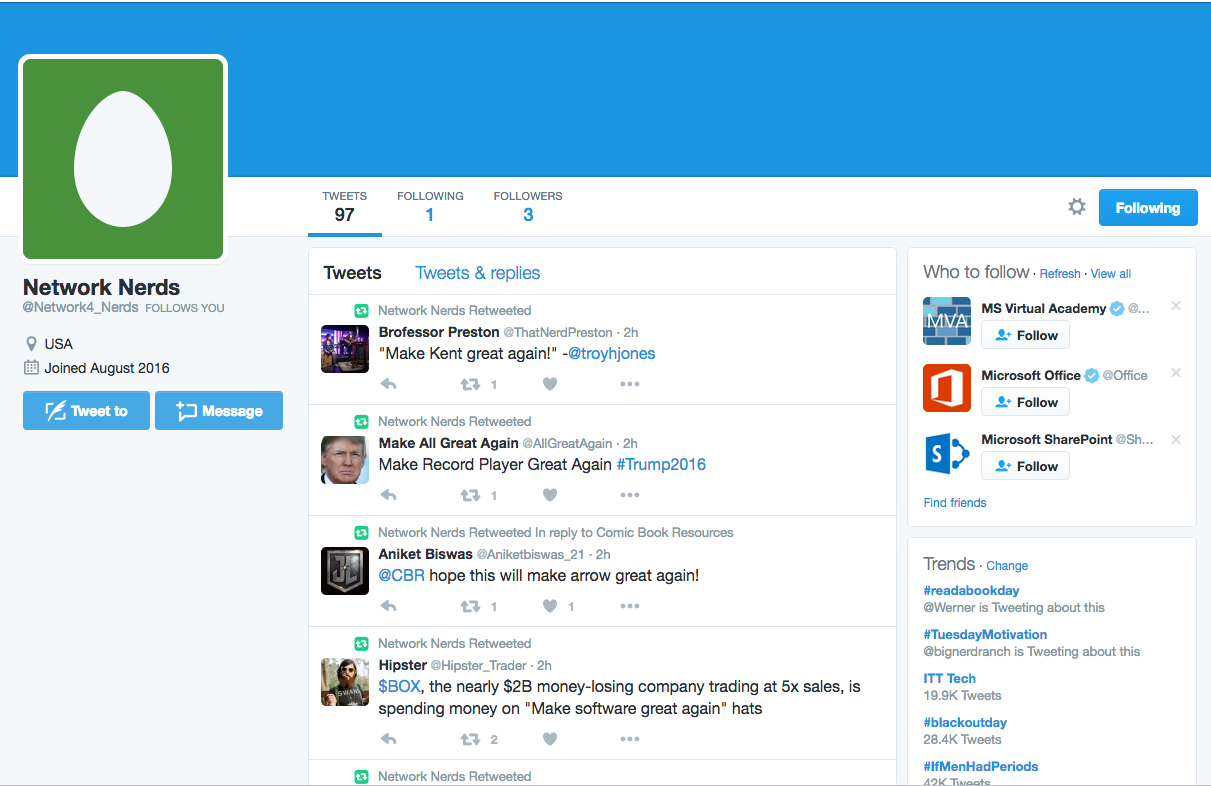Open the profile settings gear menu
This screenshot has width=1211, height=786.
[x=1077, y=207]
